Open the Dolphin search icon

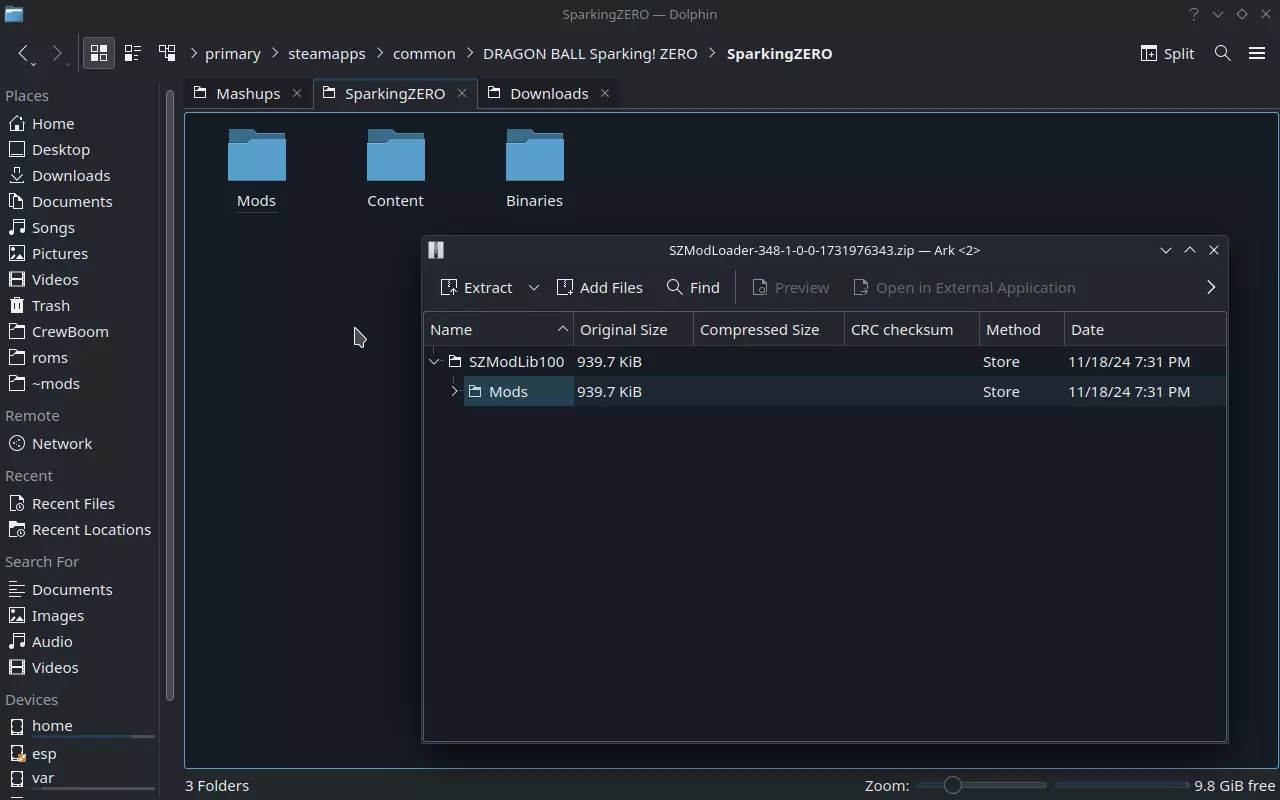[x=1222, y=53]
